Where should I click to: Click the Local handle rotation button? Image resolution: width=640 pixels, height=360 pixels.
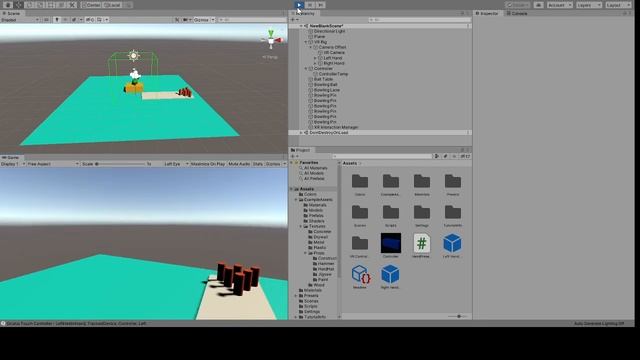point(112,5)
